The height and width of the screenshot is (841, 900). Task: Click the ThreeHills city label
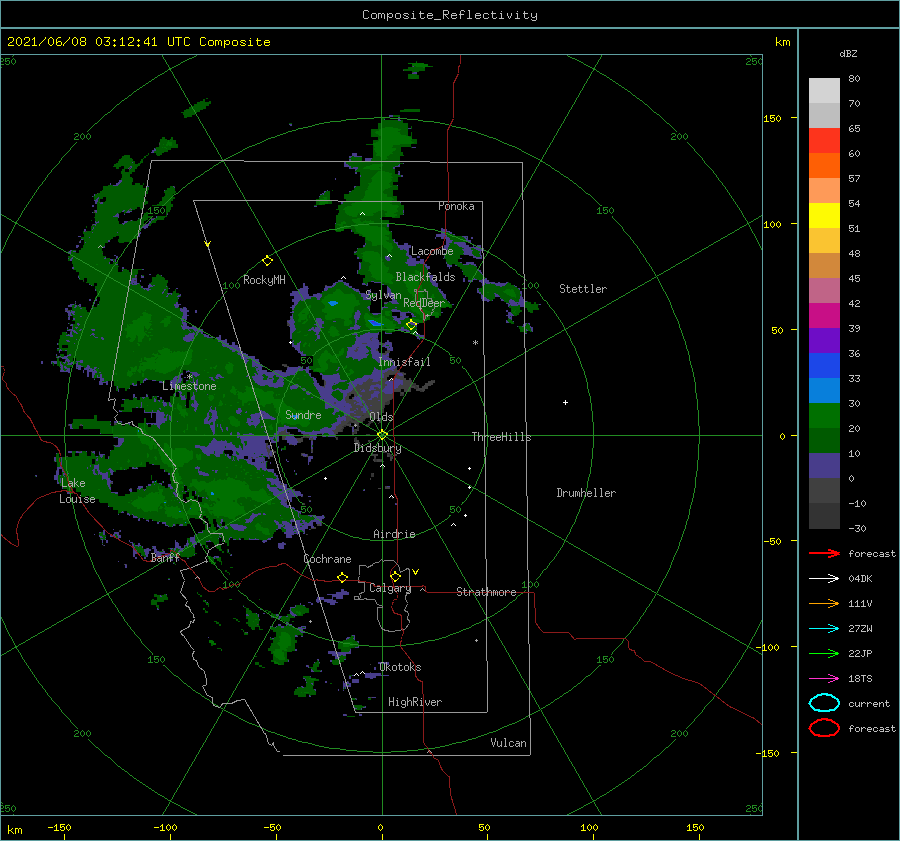coord(501,437)
